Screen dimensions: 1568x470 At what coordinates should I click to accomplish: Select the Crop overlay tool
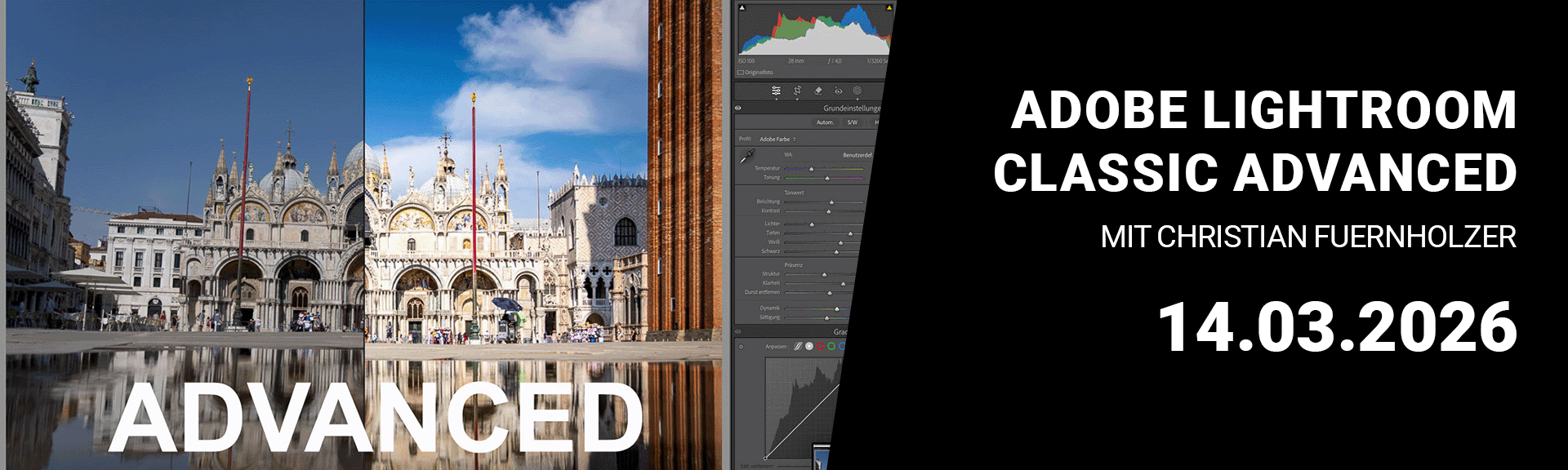[x=797, y=91]
